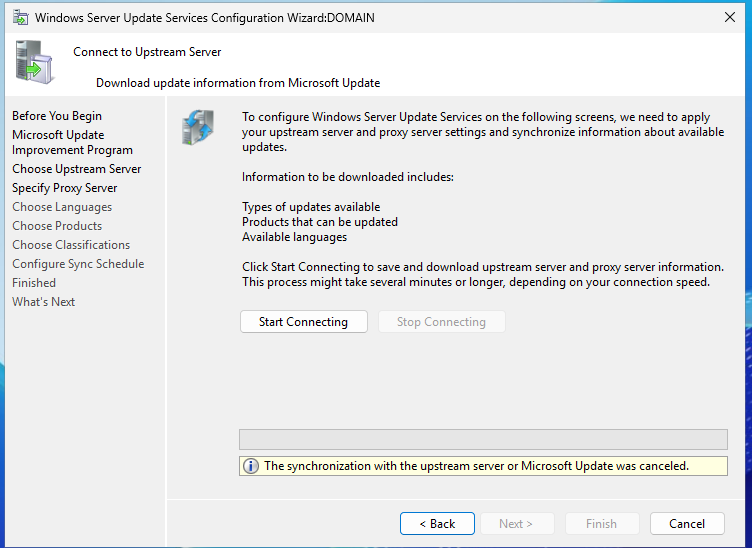The width and height of the screenshot is (752, 548).
Task: Click the synchronization progress bar
Action: 483,439
